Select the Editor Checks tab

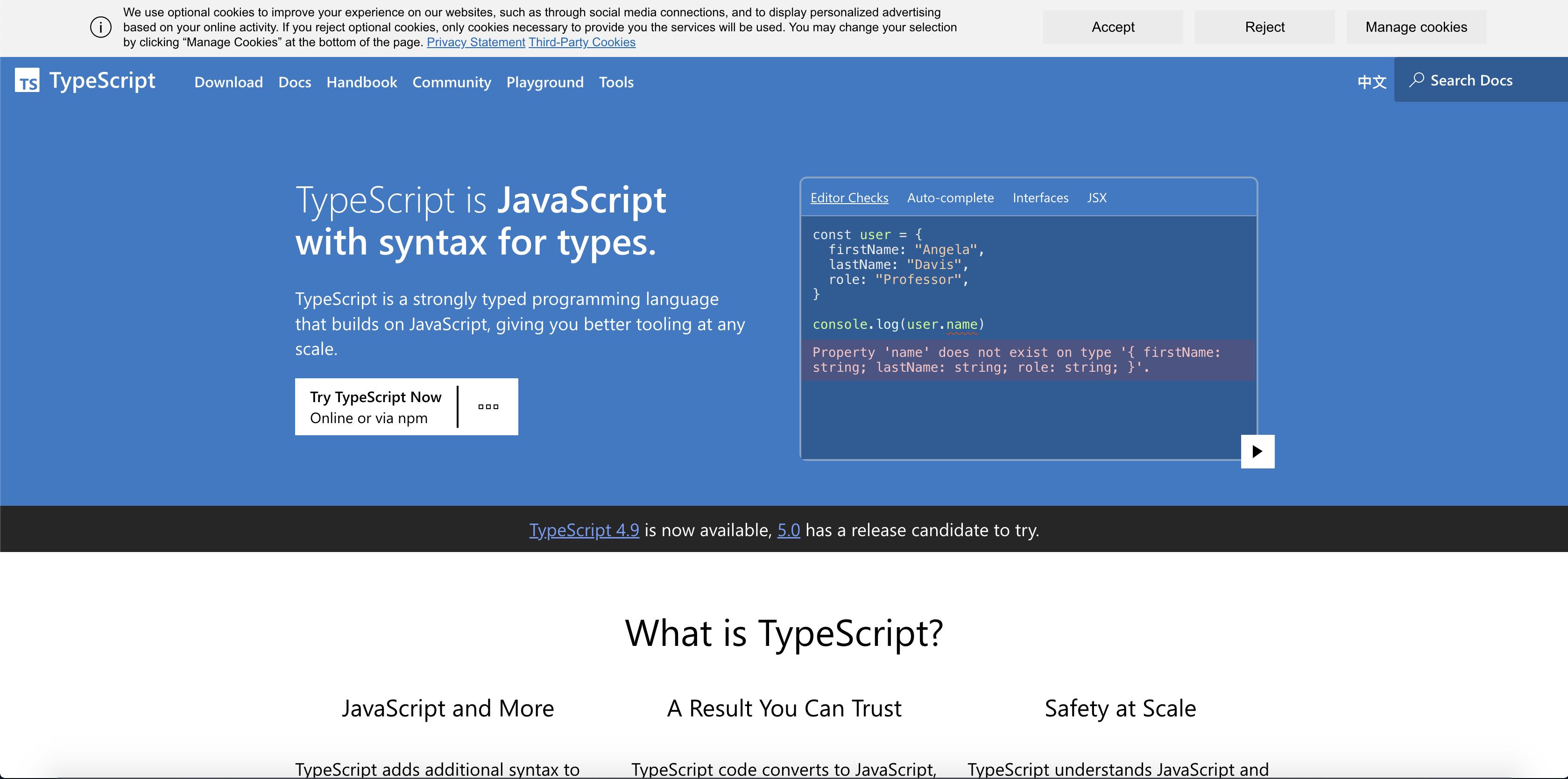point(849,198)
